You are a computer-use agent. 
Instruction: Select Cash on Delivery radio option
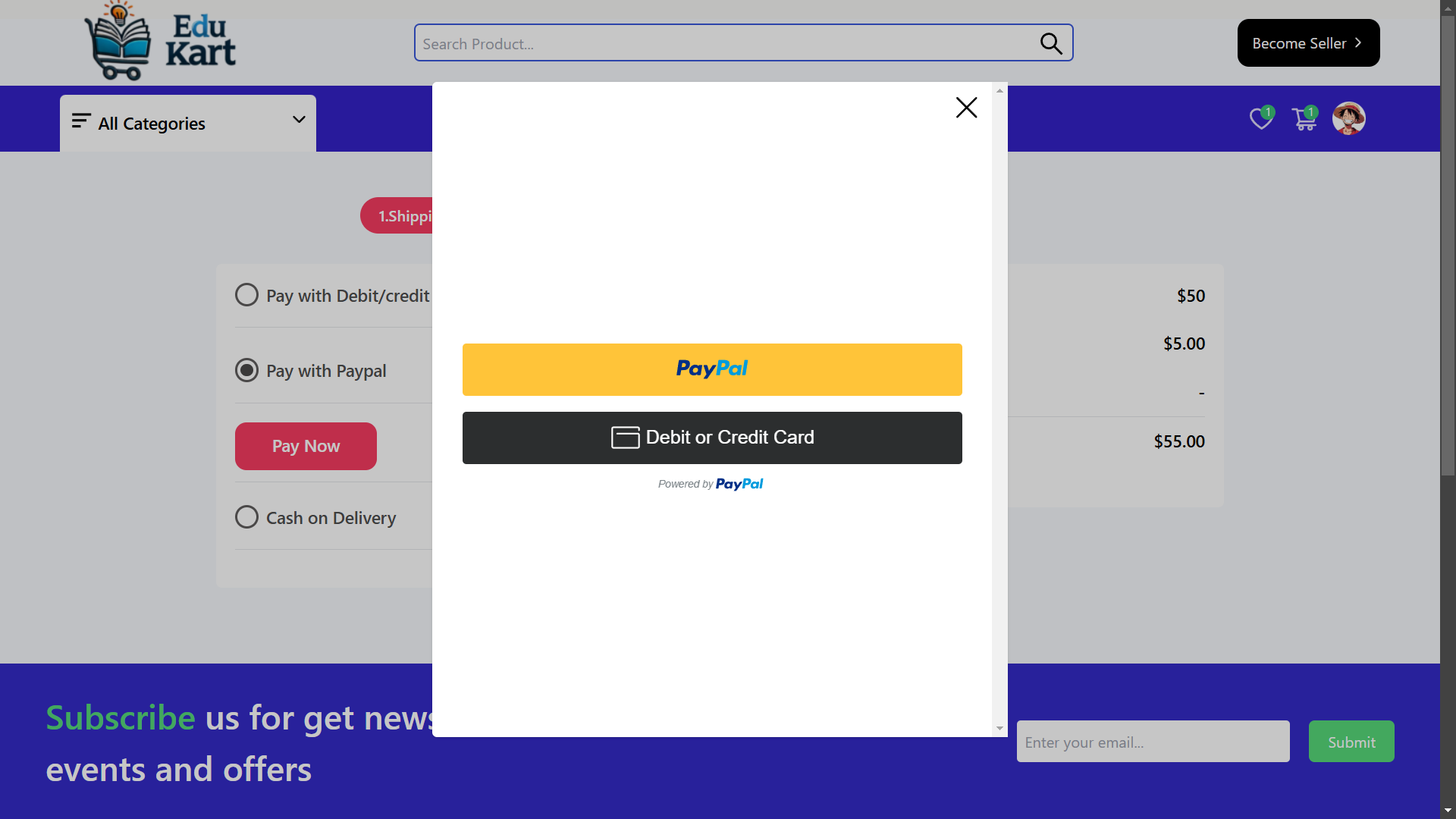[x=246, y=517]
